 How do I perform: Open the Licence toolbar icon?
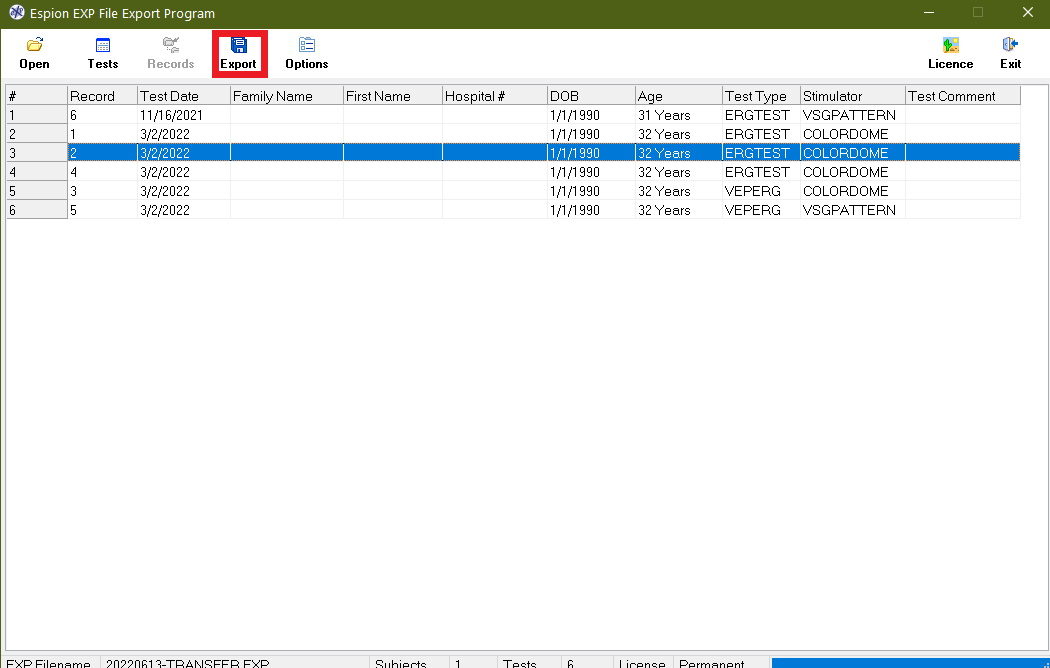(x=950, y=45)
